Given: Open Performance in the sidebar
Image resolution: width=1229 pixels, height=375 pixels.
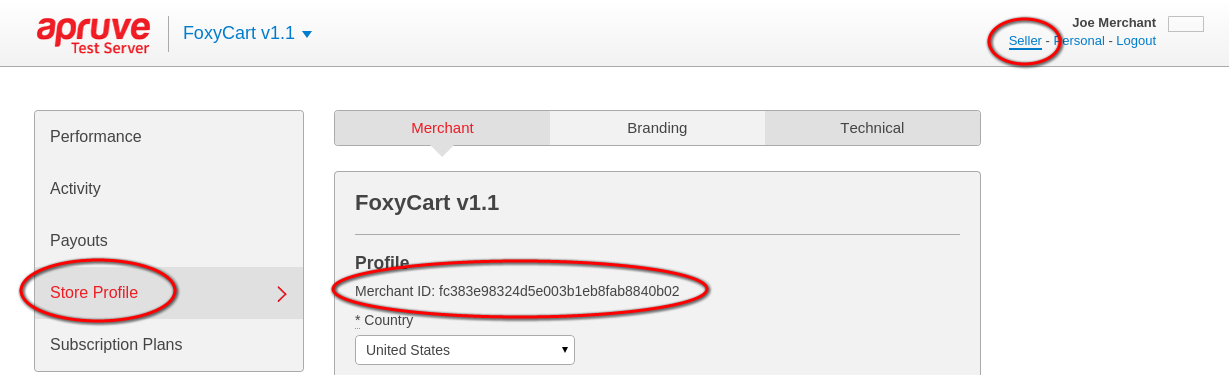Looking at the screenshot, I should coord(169,137).
